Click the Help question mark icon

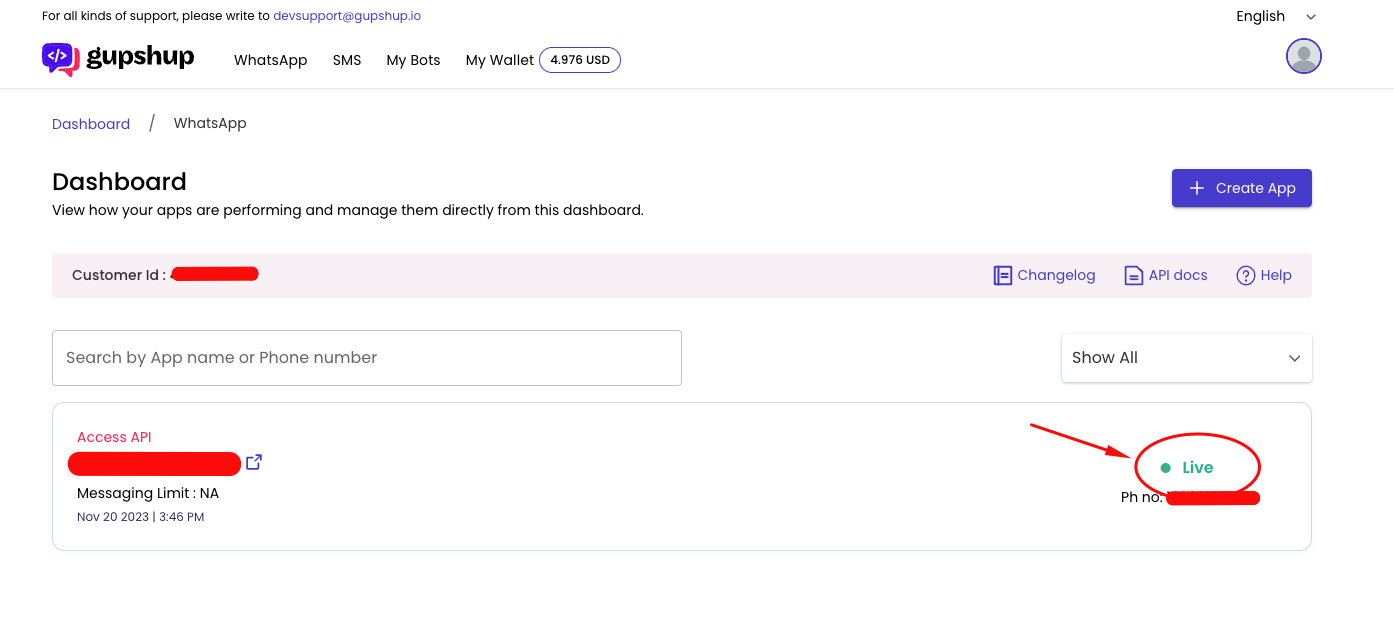point(1245,275)
